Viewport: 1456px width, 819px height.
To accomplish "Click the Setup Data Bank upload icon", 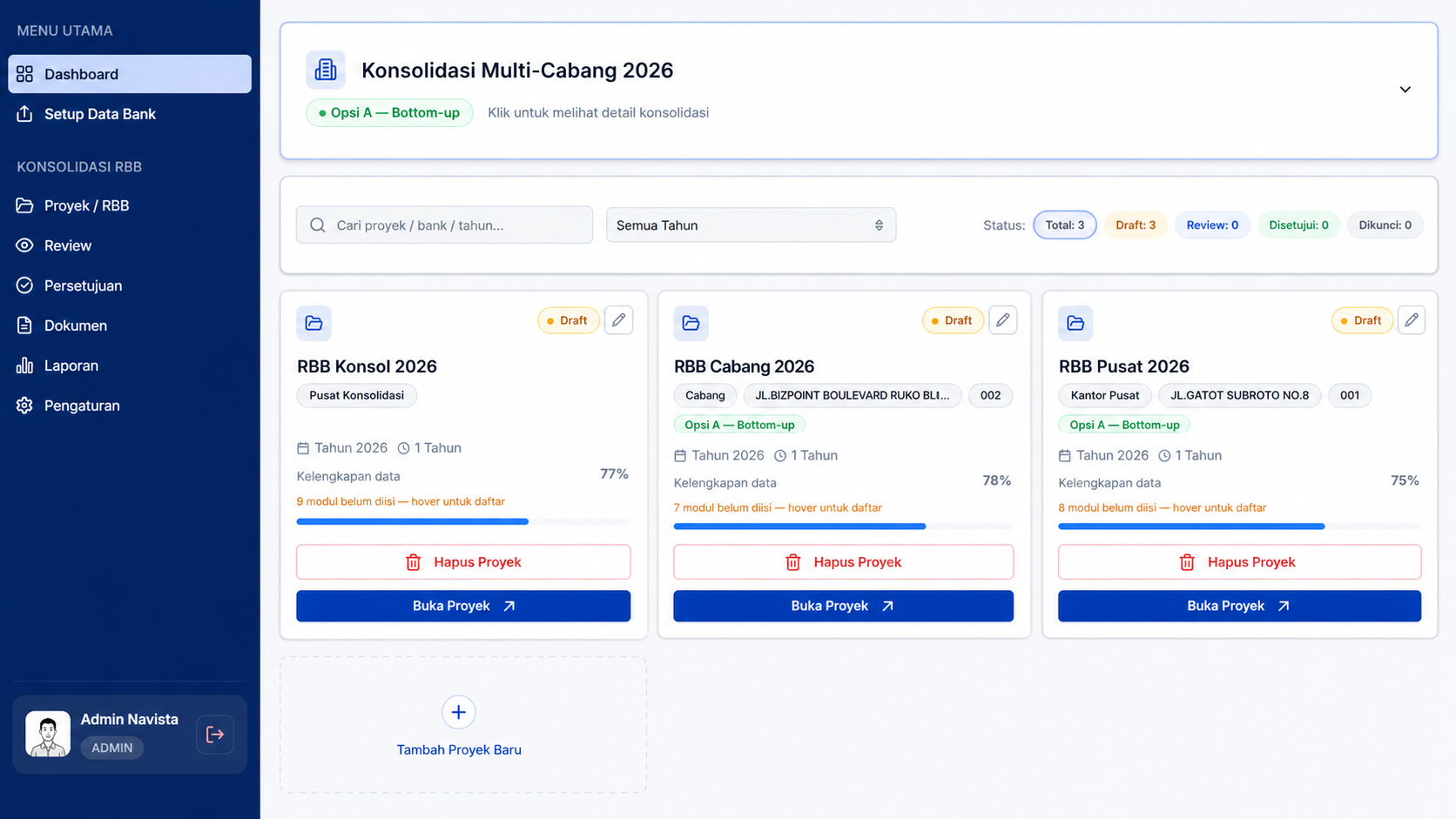I will point(24,114).
